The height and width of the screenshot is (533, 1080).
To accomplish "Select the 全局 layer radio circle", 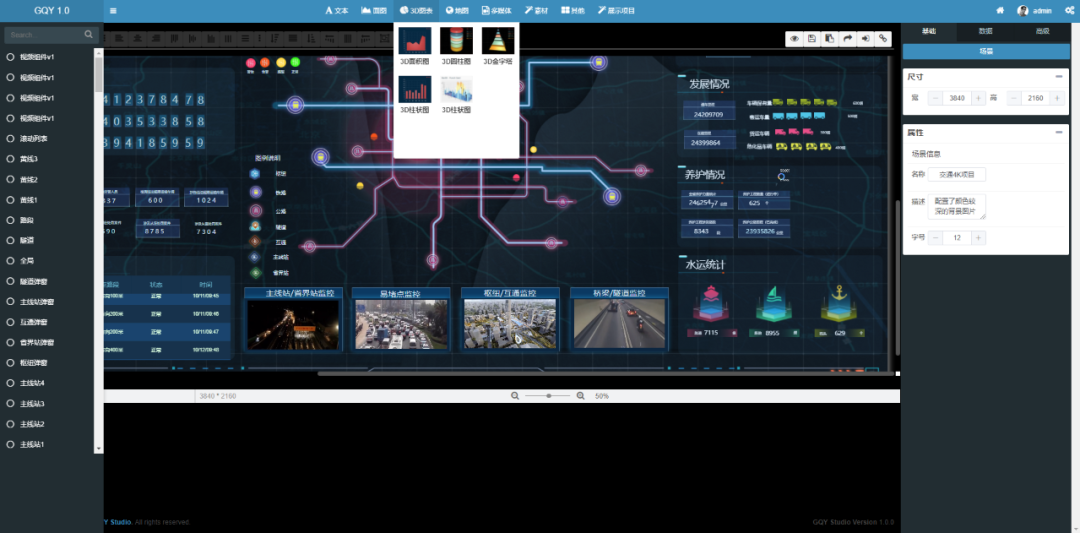I will (x=10, y=261).
